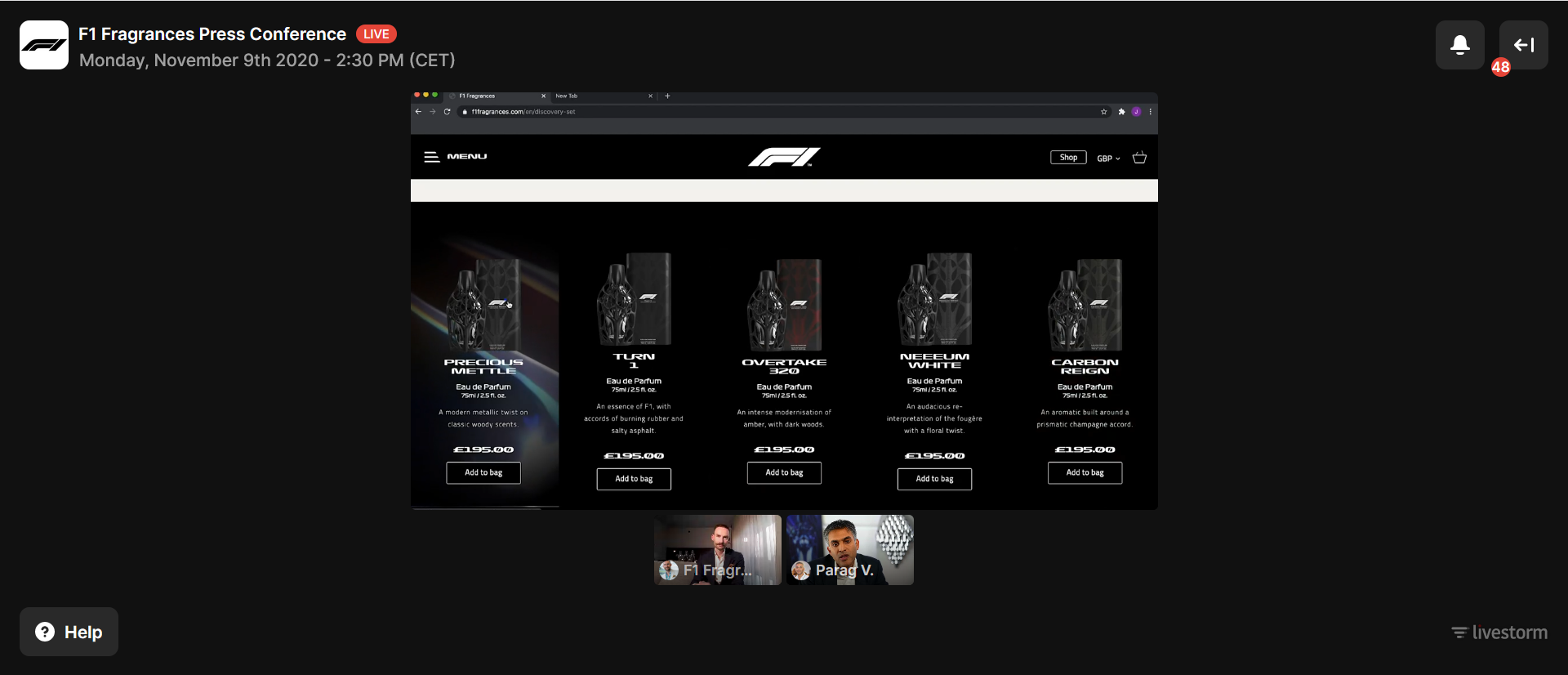Screen dimensions: 1568x675
Task: Open the browser three-dot menu
Action: click(x=1151, y=112)
